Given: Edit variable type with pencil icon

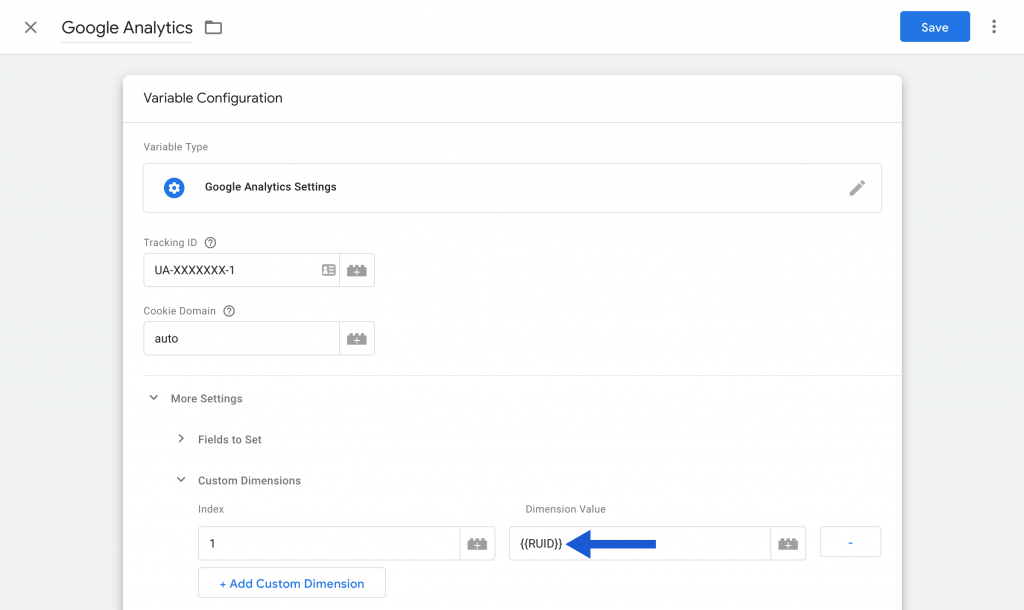Looking at the screenshot, I should click(857, 188).
